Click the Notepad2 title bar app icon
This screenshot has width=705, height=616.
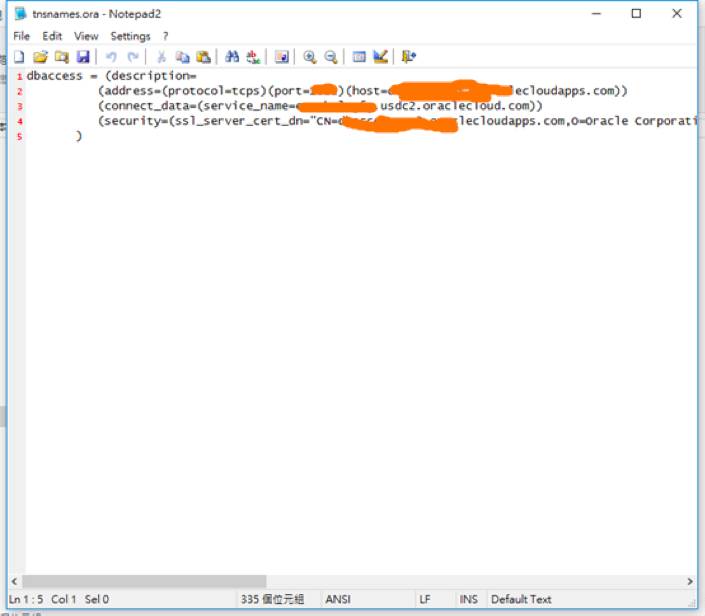(x=20, y=13)
